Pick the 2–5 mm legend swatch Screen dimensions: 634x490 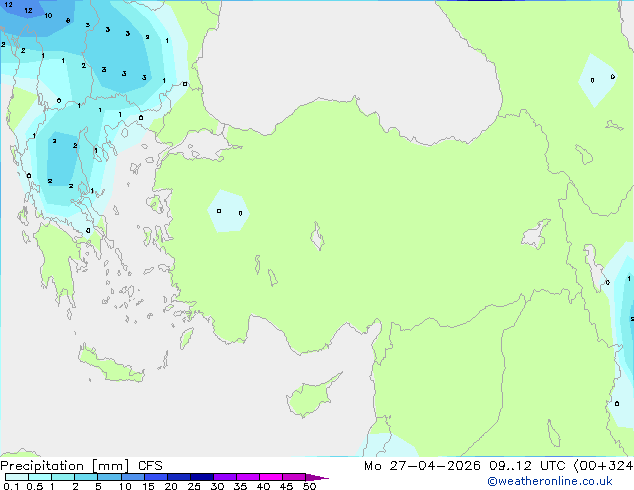[x=86, y=477]
